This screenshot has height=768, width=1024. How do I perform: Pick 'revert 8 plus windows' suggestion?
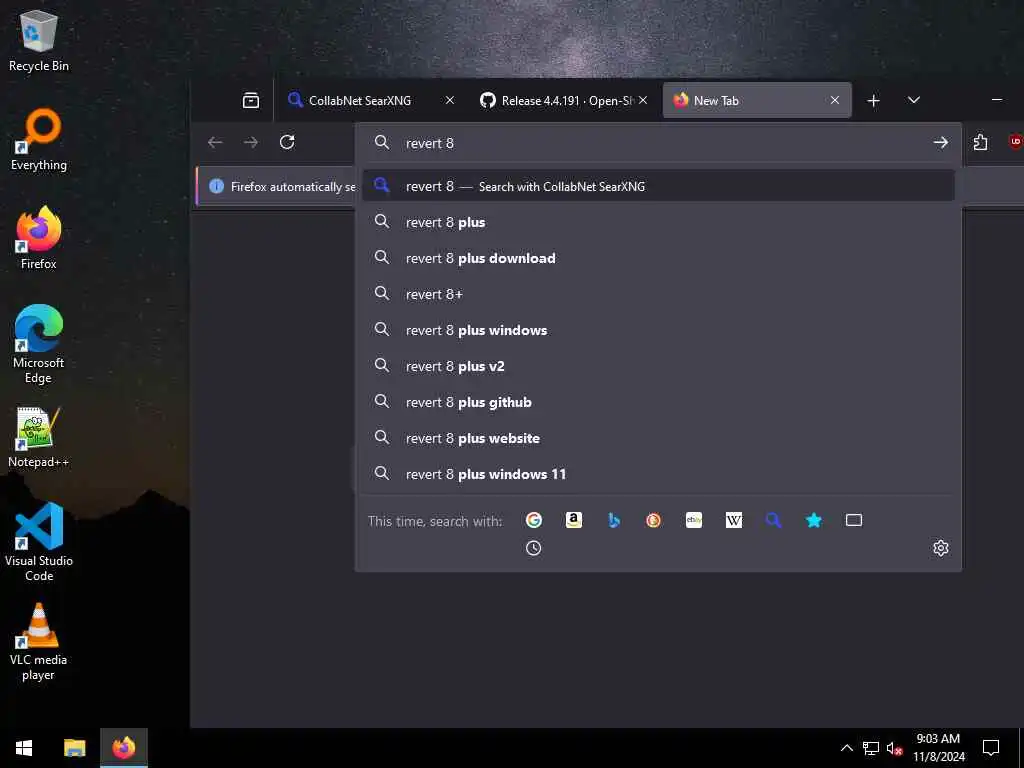click(x=658, y=330)
